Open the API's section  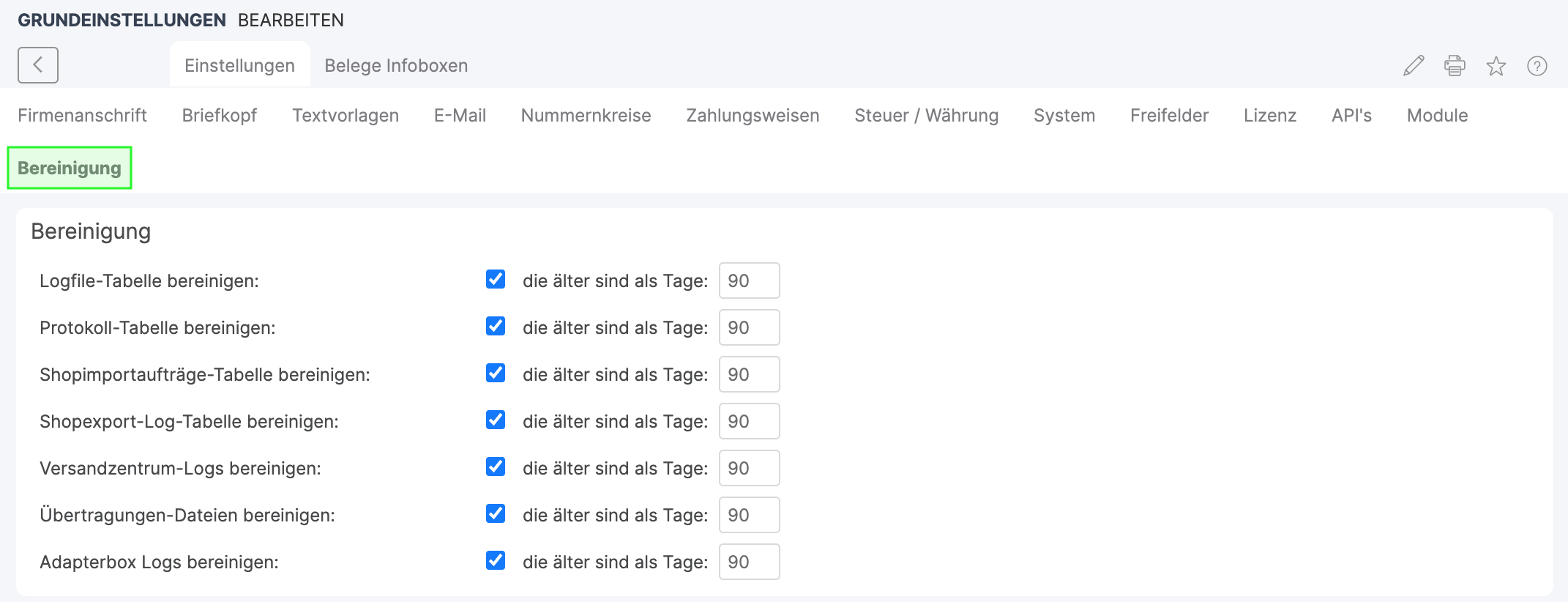click(x=1351, y=115)
